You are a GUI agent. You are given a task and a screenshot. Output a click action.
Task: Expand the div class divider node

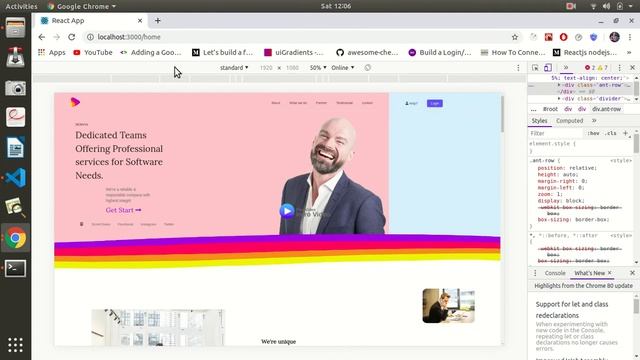pyautogui.click(x=559, y=98)
